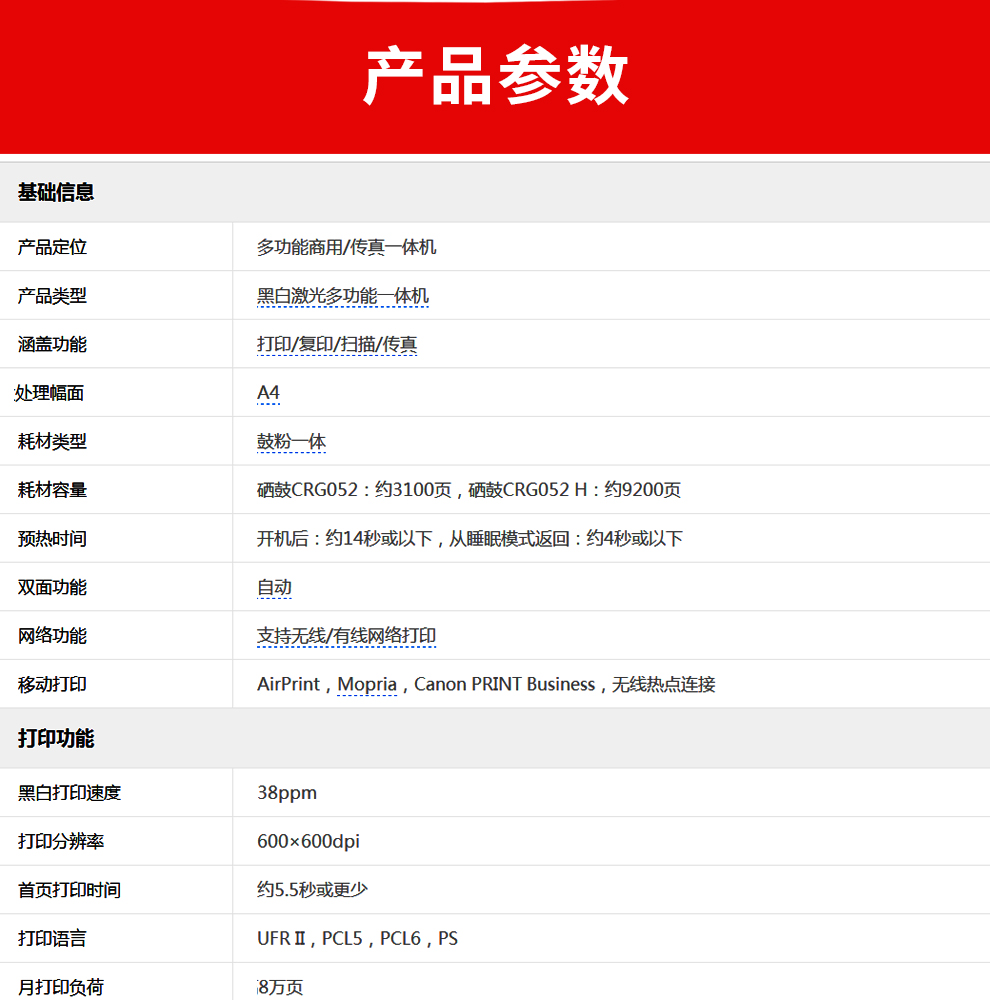Select the 耗材容量 row label

click(x=52, y=490)
